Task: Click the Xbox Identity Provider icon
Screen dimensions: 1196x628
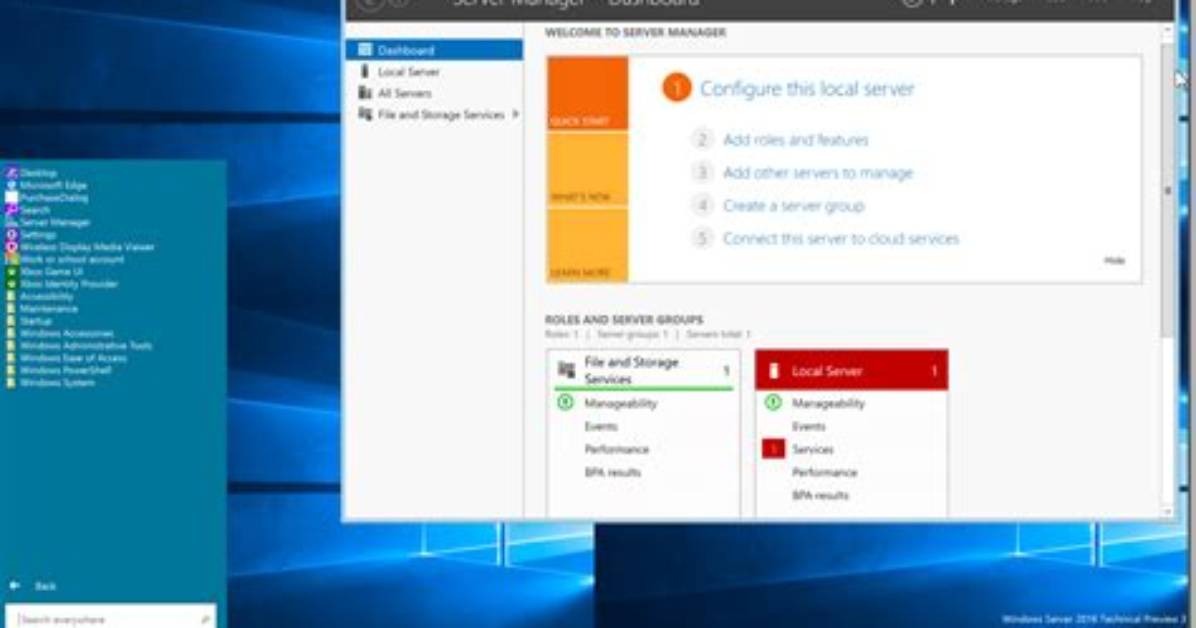Action: point(11,284)
